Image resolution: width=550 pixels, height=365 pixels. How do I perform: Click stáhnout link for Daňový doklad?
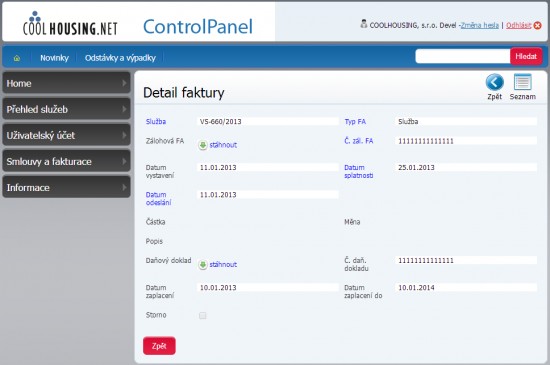pos(223,264)
